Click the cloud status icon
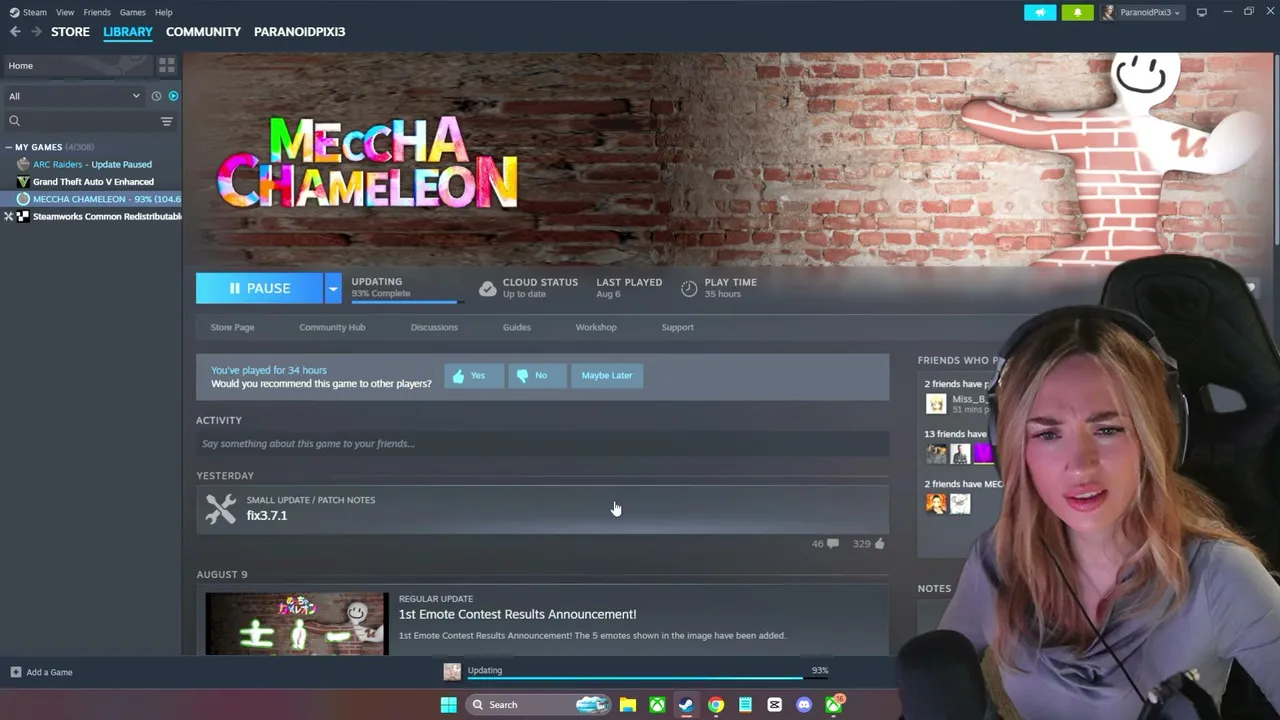Image resolution: width=1280 pixels, height=720 pixels. pyautogui.click(x=487, y=288)
